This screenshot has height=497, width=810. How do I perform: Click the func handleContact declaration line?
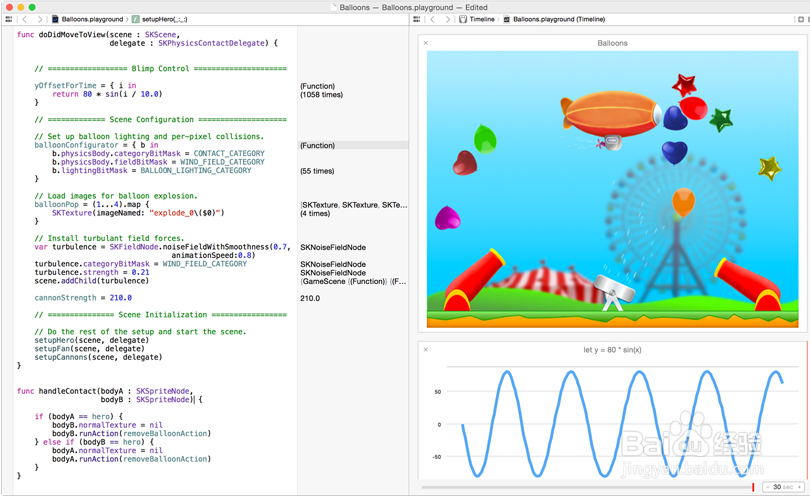pyautogui.click(x=105, y=391)
